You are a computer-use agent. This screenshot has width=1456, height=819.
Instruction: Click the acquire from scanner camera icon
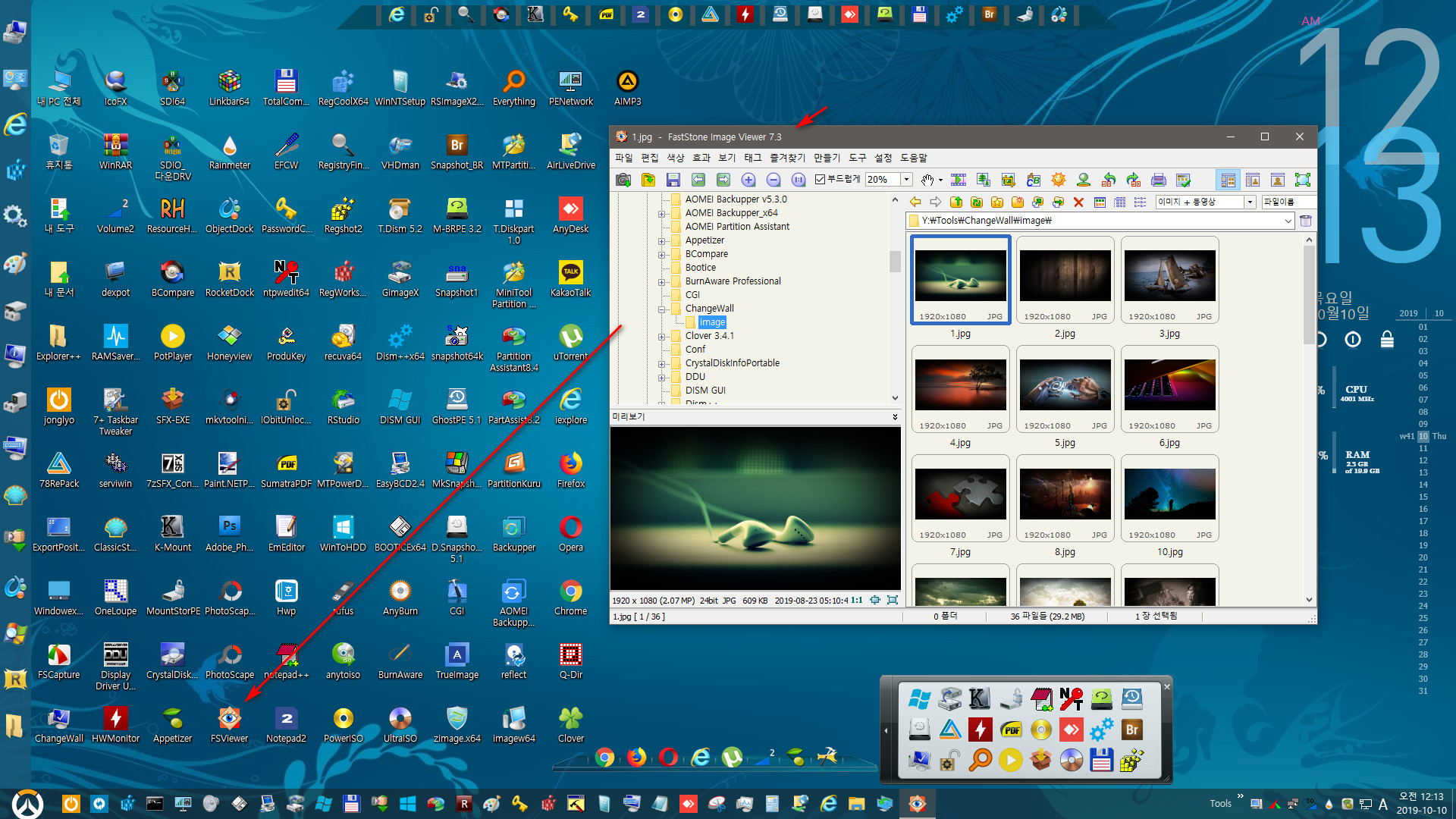coord(623,180)
